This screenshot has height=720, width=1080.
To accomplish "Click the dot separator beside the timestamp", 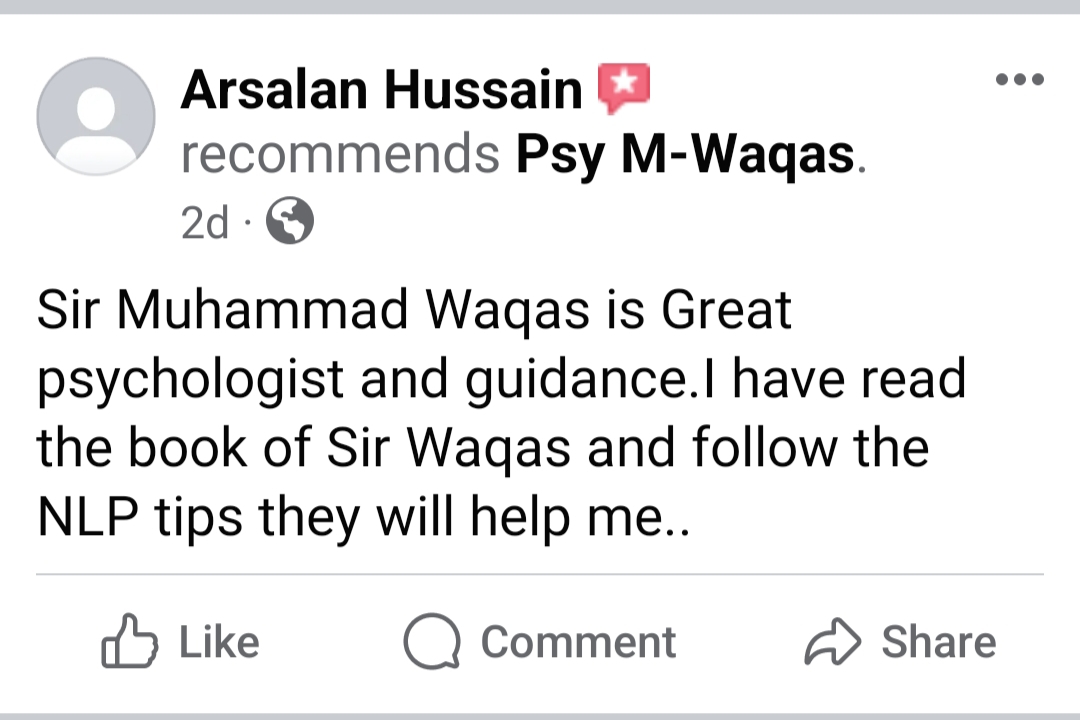I will tap(247, 222).
